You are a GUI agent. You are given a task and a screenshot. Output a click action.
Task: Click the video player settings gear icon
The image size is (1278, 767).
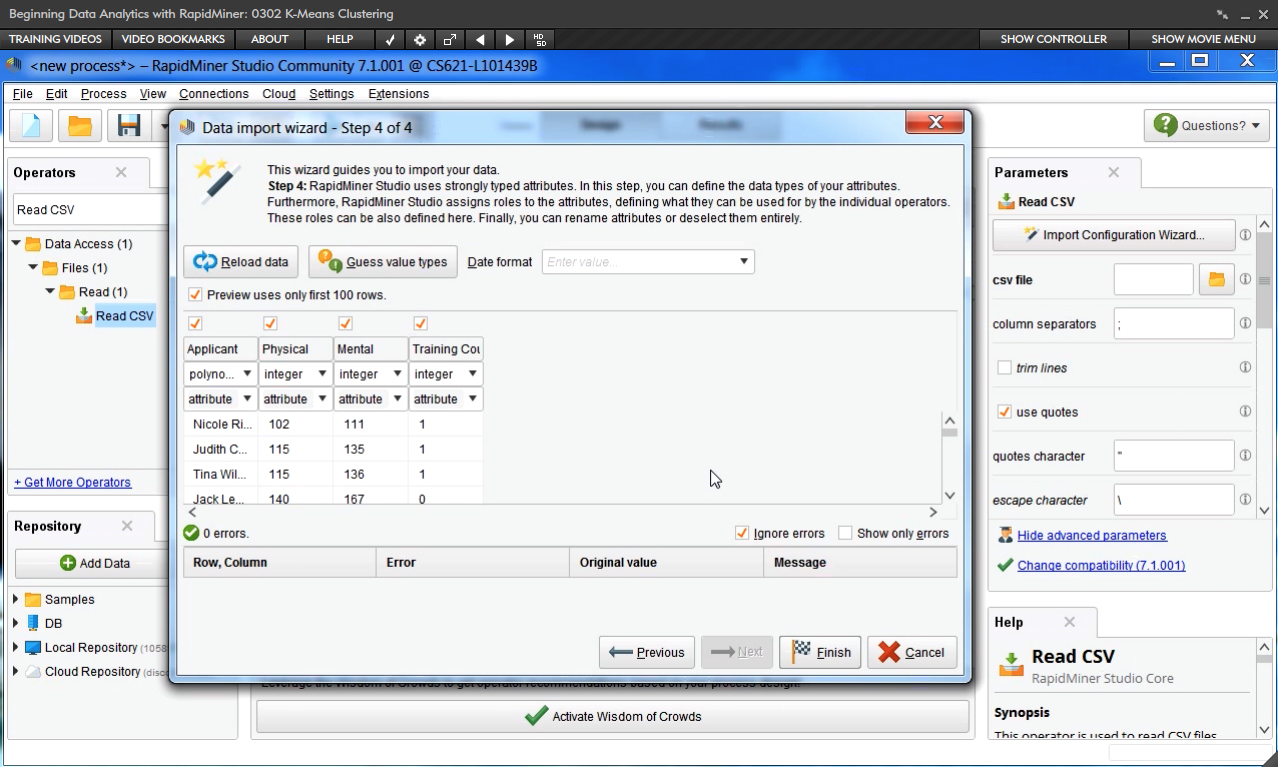coord(420,39)
